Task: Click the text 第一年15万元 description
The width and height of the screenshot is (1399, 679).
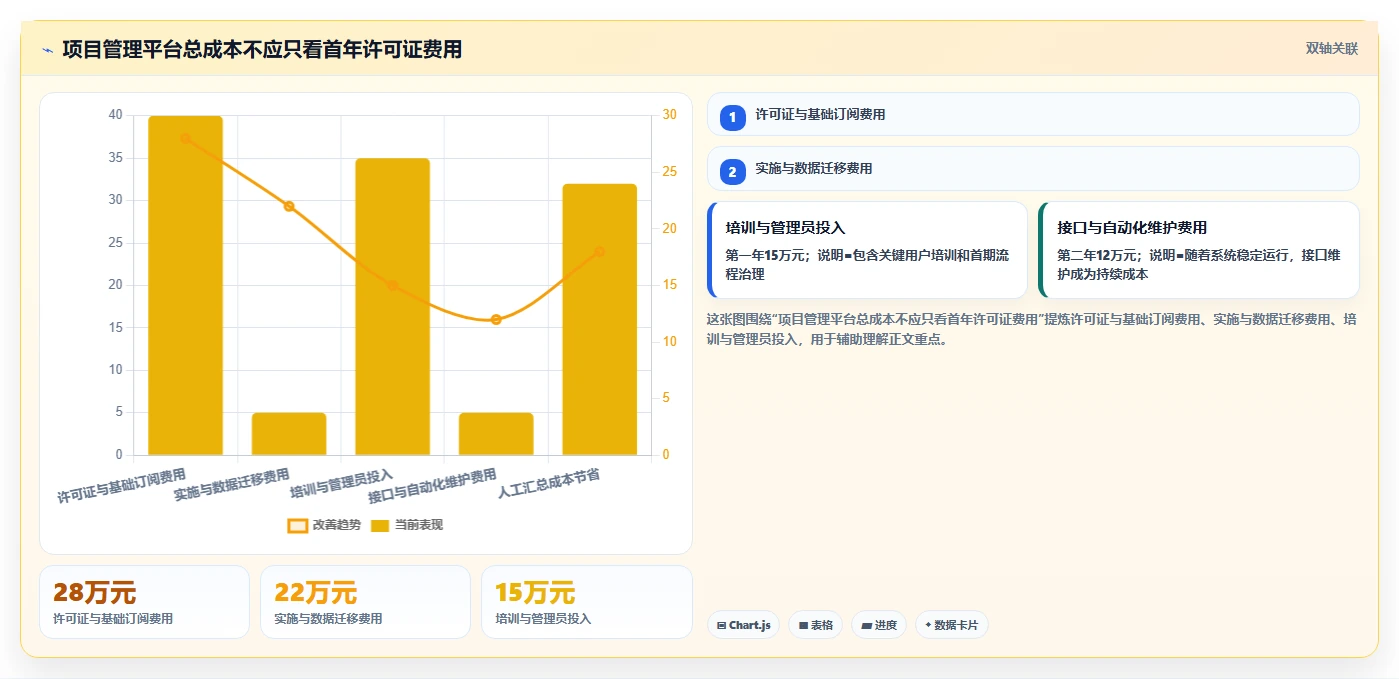Action: [869, 265]
